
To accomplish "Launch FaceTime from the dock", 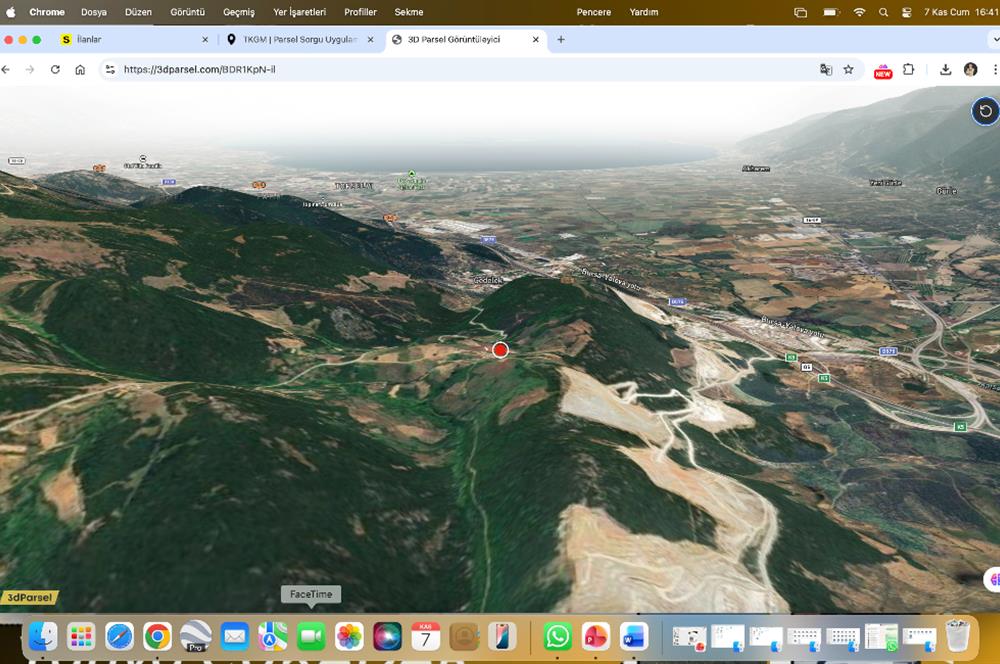I will (311, 636).
